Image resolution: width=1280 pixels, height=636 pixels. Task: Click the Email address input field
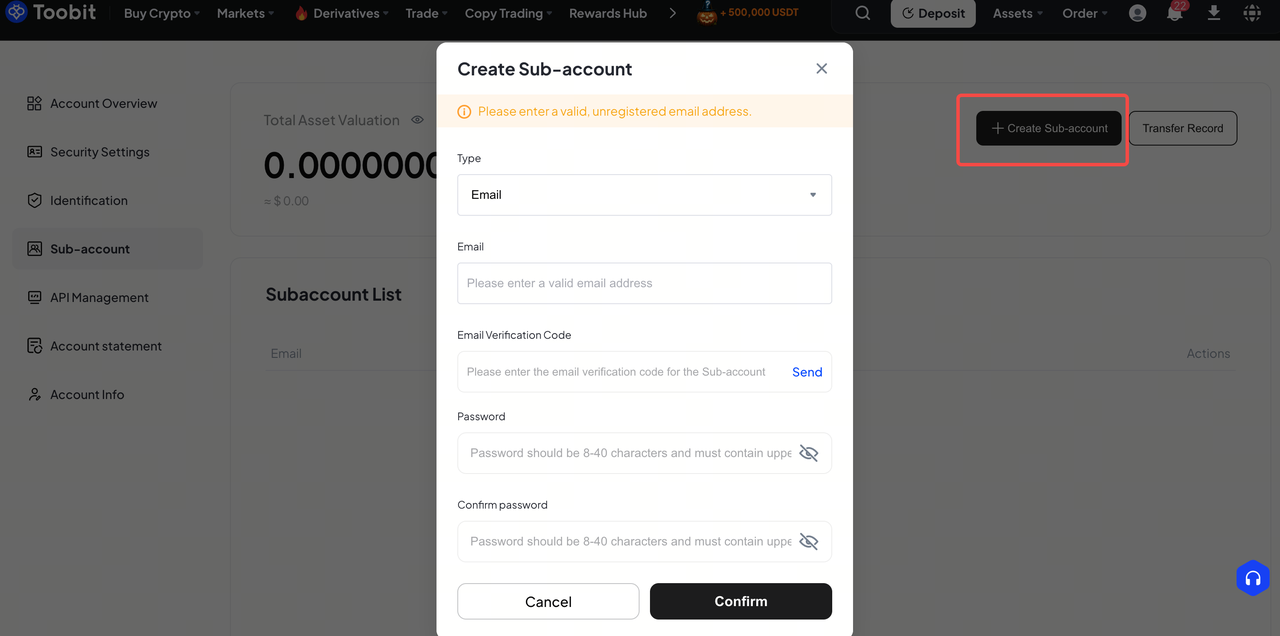644,283
